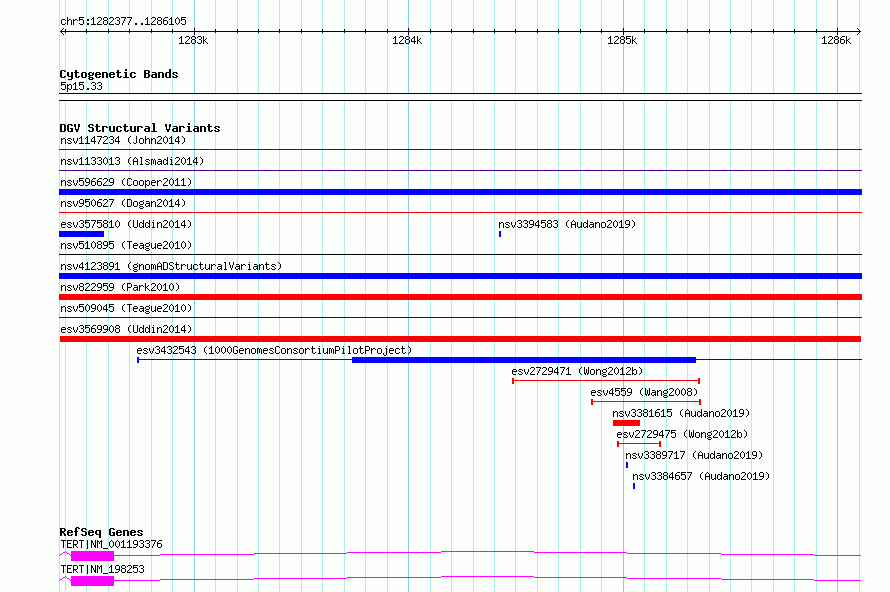The width and height of the screenshot is (890, 592).
Task: Open variant nsv3394583 (Audano2019) label
Action: (x=567, y=224)
